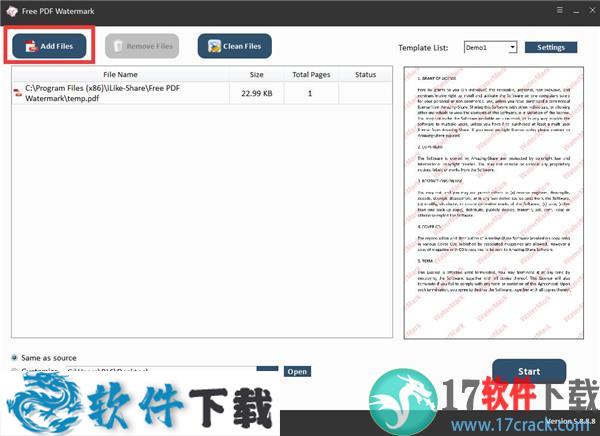This screenshot has height=436, width=600.
Task: Click Open next to output path
Action: click(297, 371)
